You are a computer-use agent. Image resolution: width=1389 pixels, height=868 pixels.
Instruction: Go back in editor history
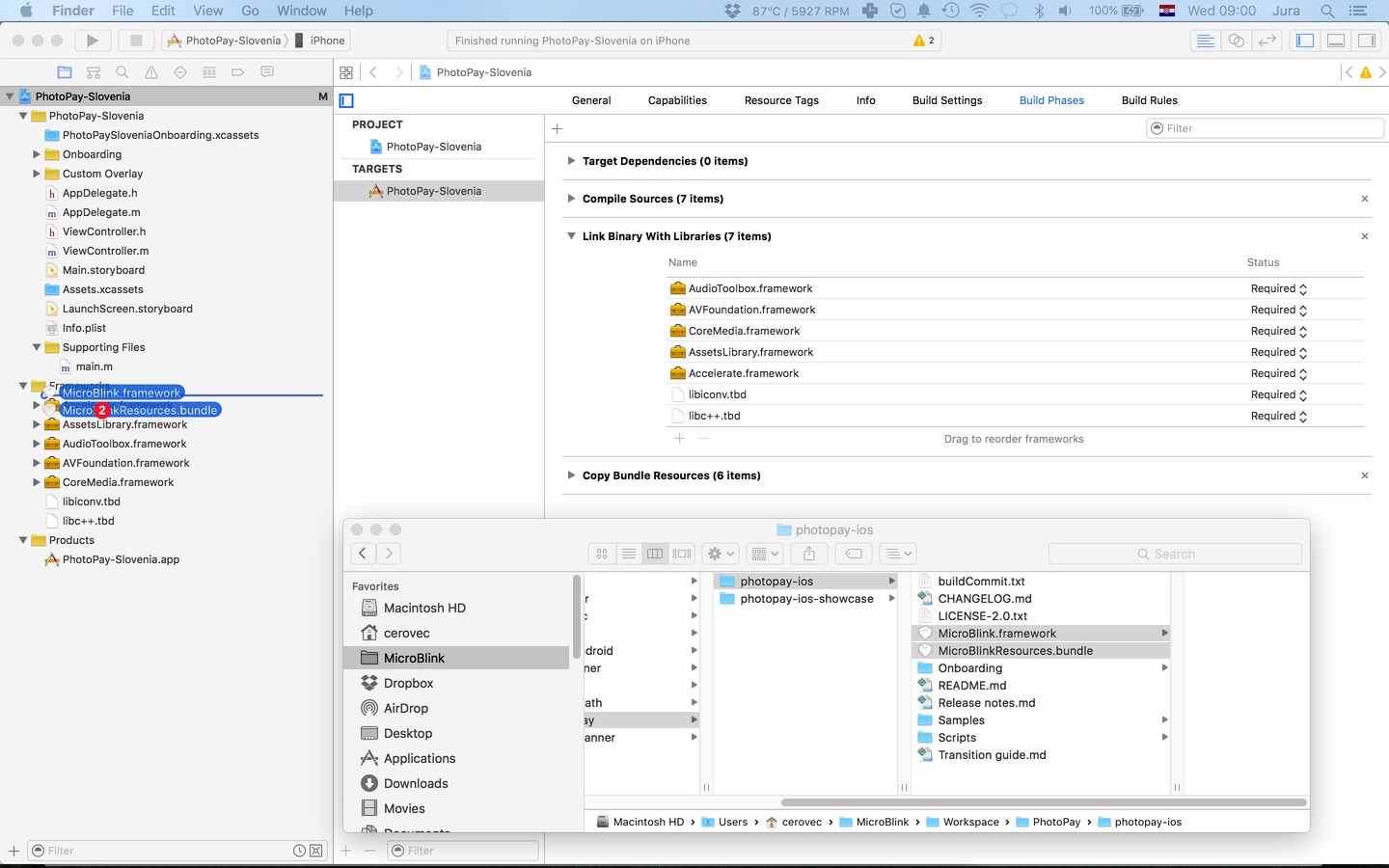[373, 72]
